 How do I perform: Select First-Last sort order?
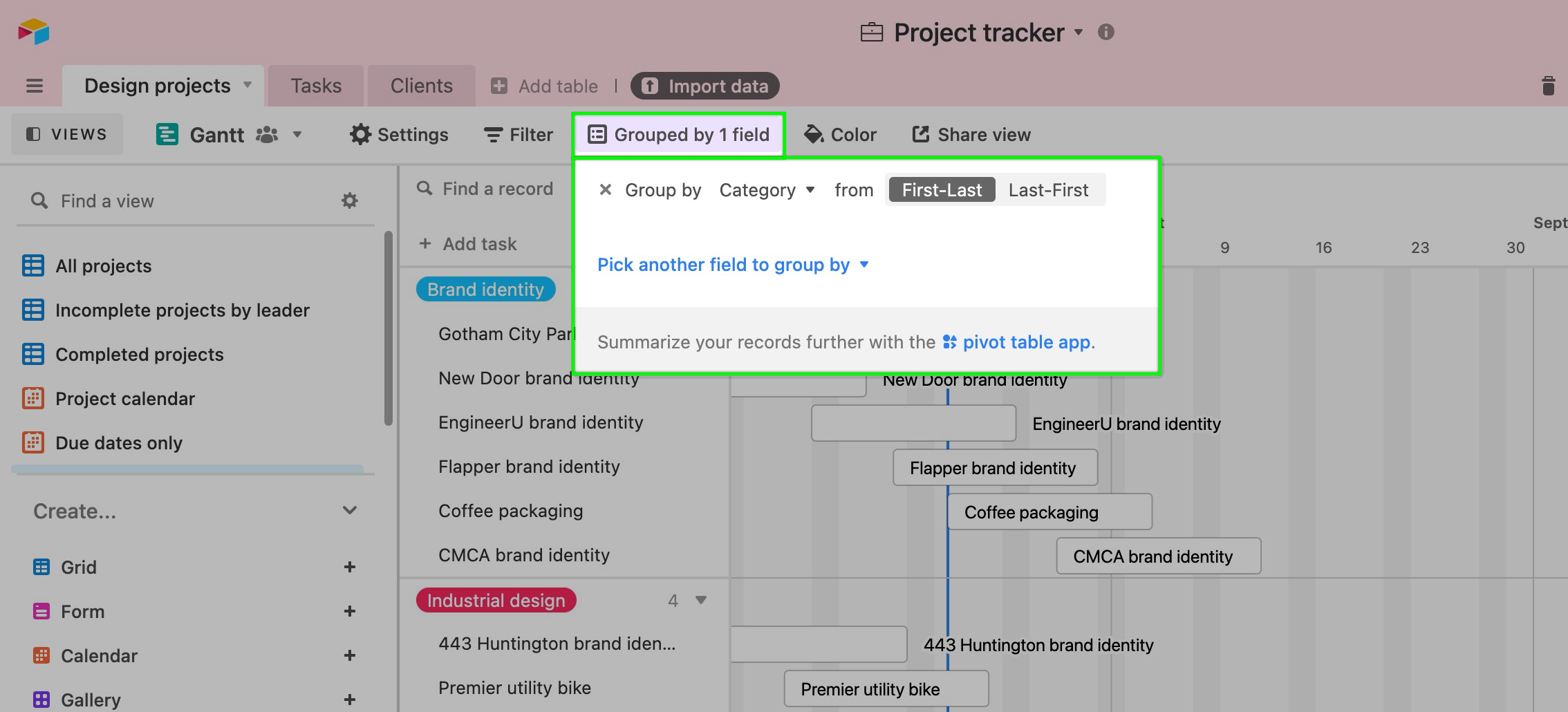pos(942,189)
